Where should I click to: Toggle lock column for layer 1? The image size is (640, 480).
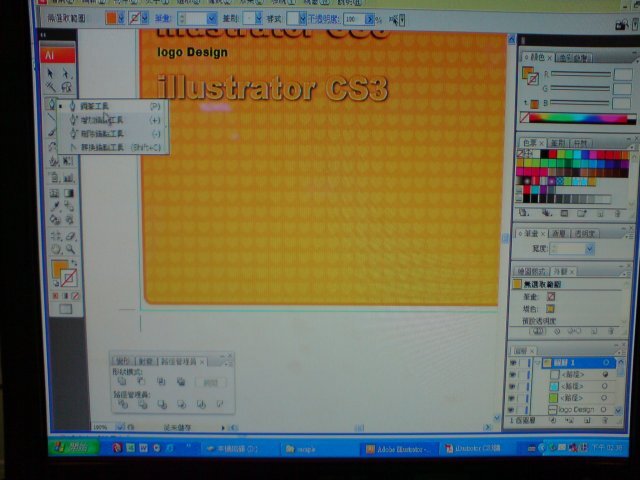(x=523, y=362)
